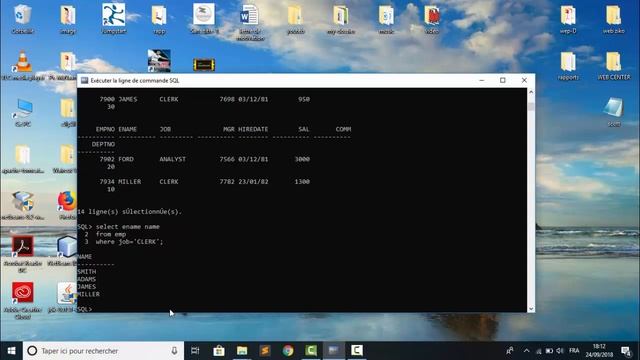Viewport: 640px width, 360px height.
Task: Open the People icon in system tray
Action: tap(510, 351)
